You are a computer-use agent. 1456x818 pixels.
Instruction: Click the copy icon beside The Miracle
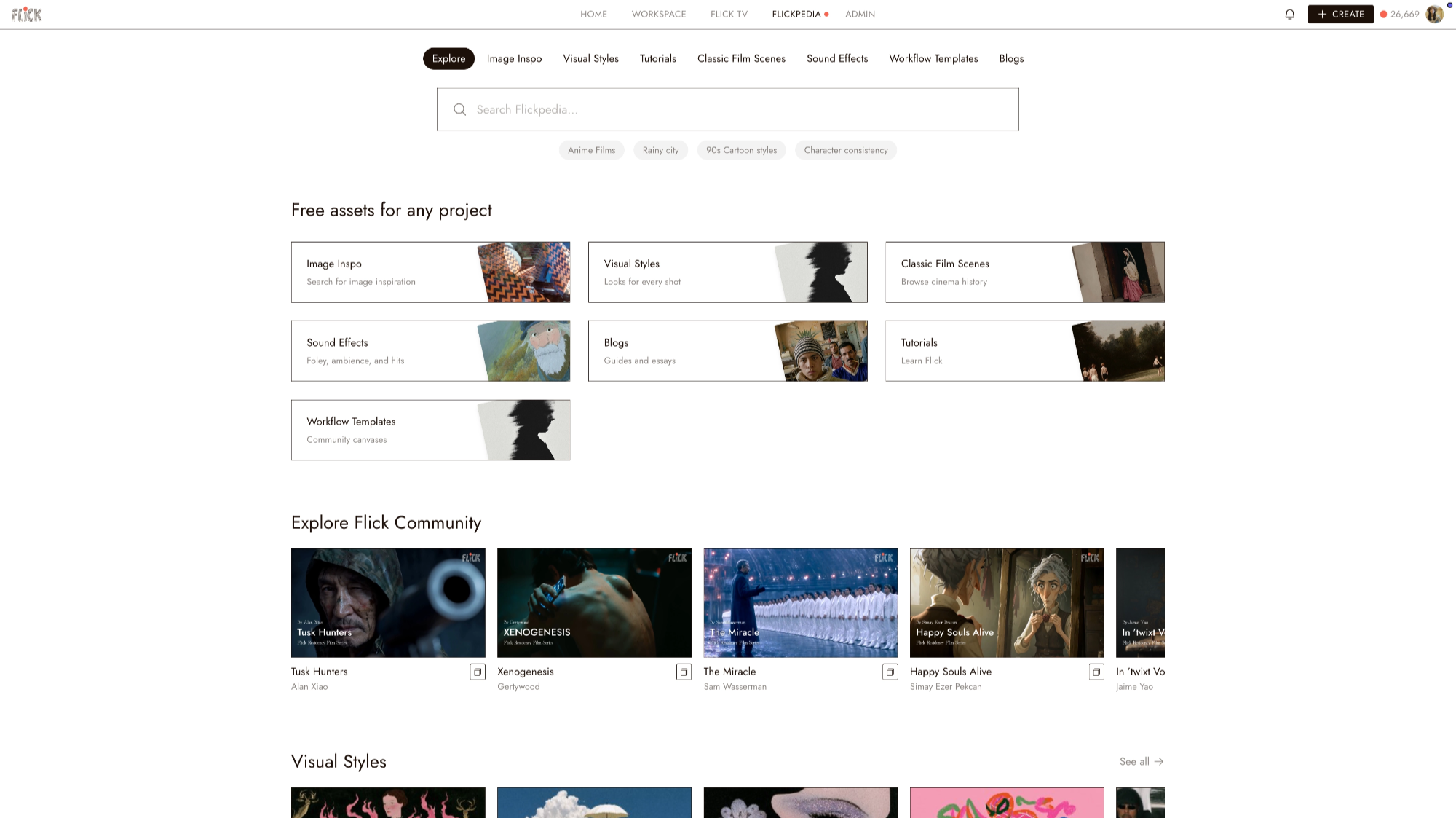coord(890,672)
